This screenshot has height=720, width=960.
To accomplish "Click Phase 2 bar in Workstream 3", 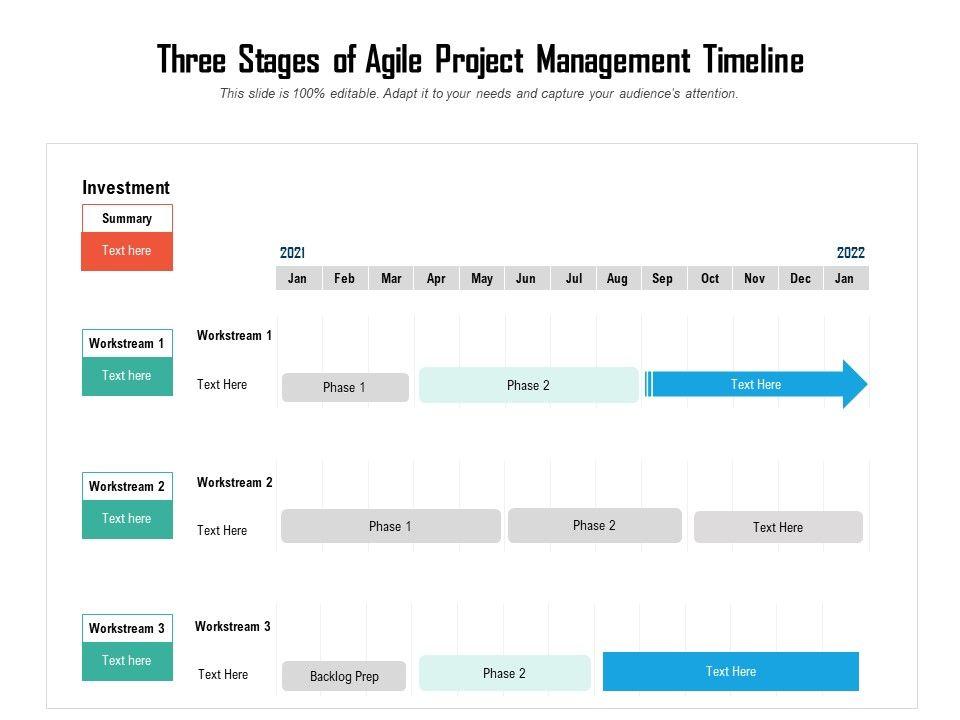I will [x=504, y=673].
